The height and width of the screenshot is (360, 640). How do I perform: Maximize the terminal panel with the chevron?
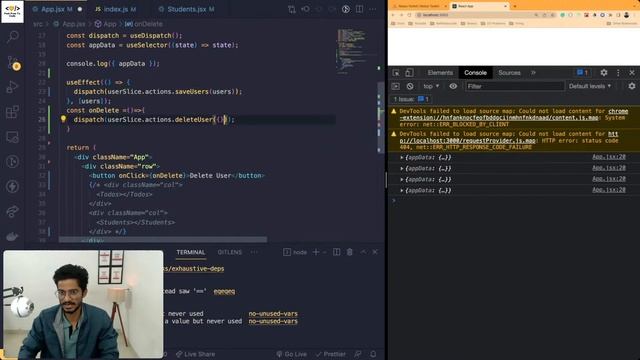(x=363, y=252)
